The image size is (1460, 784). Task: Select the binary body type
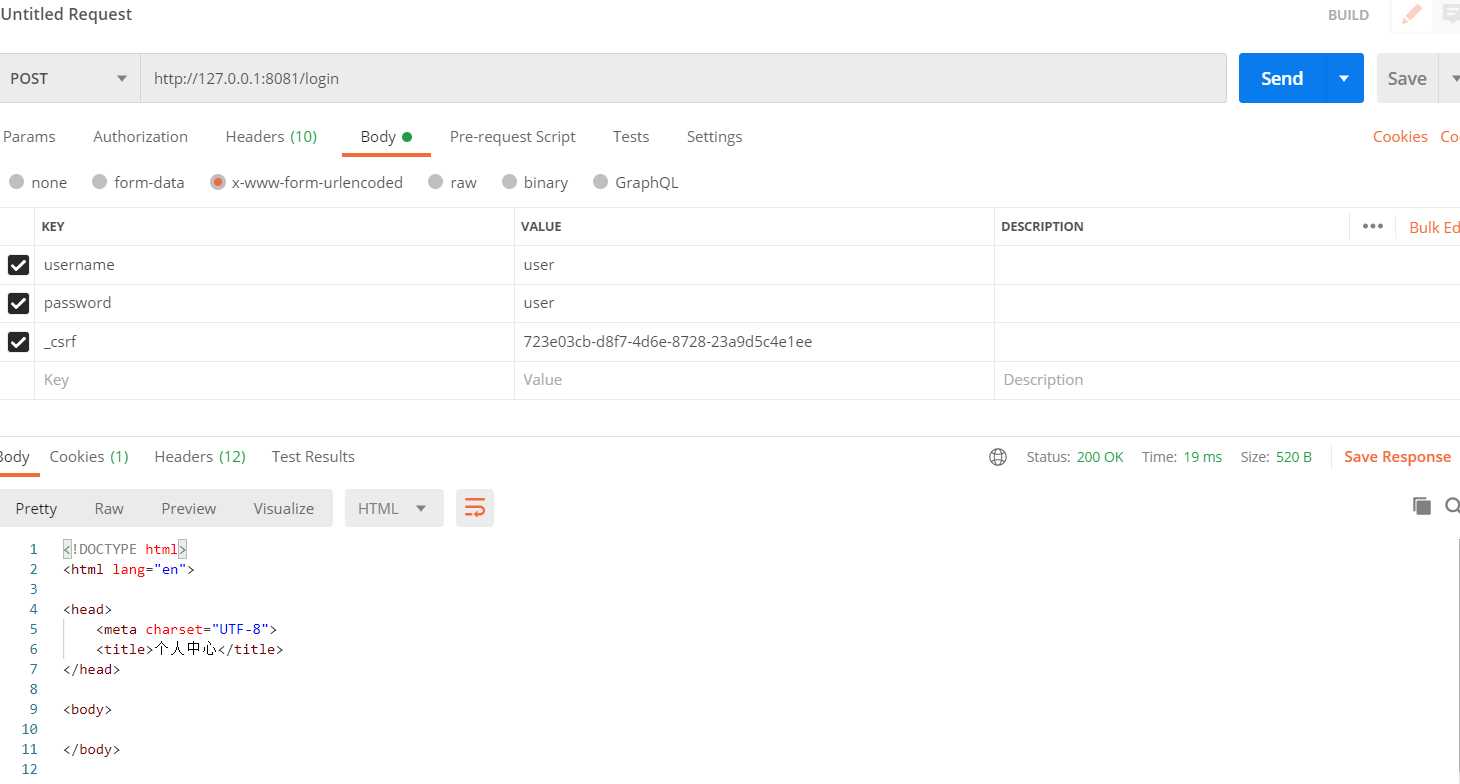(535, 182)
